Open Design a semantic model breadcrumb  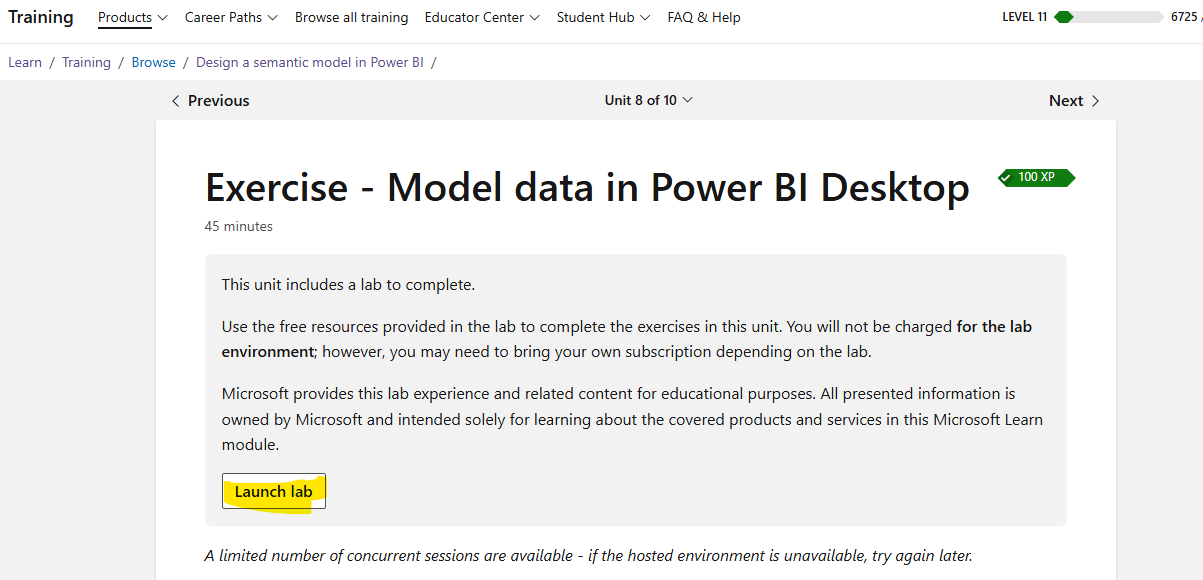(310, 62)
